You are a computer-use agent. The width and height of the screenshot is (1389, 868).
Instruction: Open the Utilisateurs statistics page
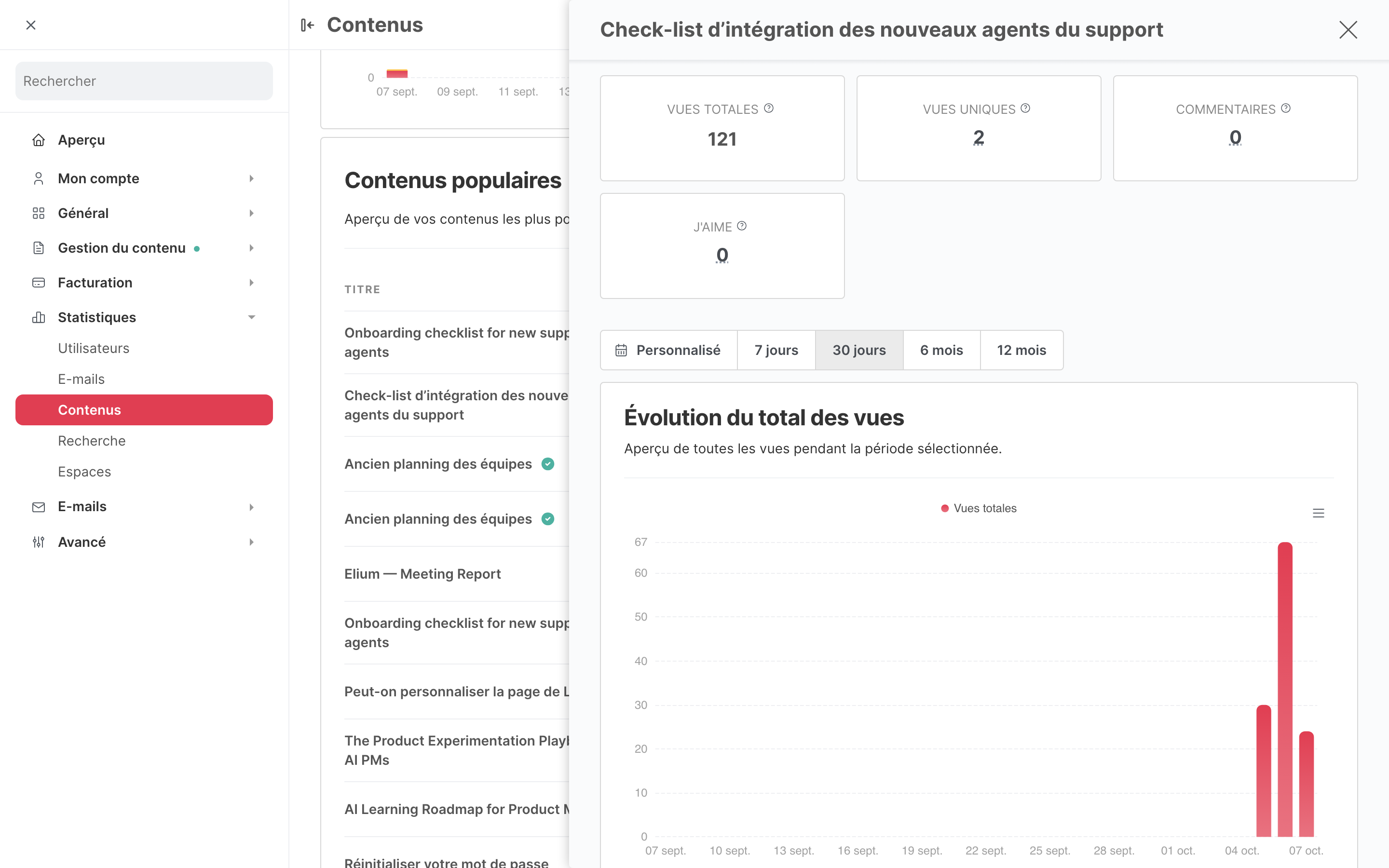(x=94, y=349)
